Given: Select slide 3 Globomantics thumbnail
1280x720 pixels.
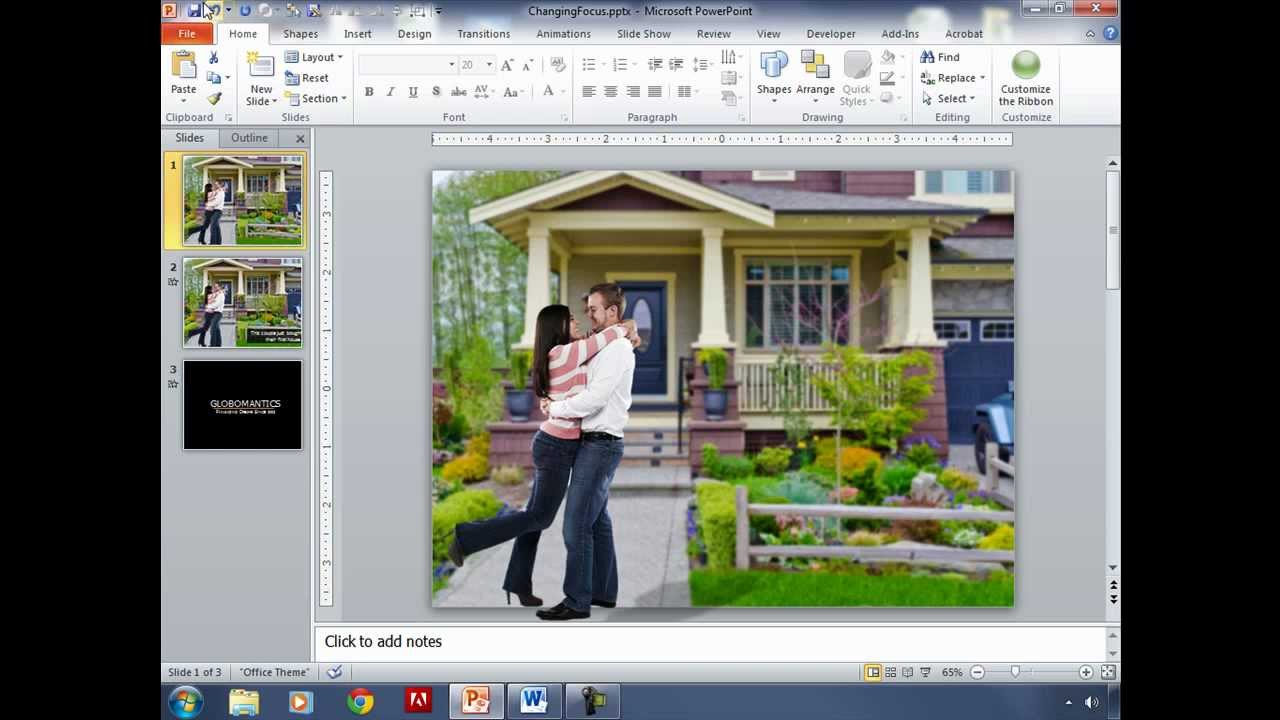Looking at the screenshot, I should click(242, 405).
